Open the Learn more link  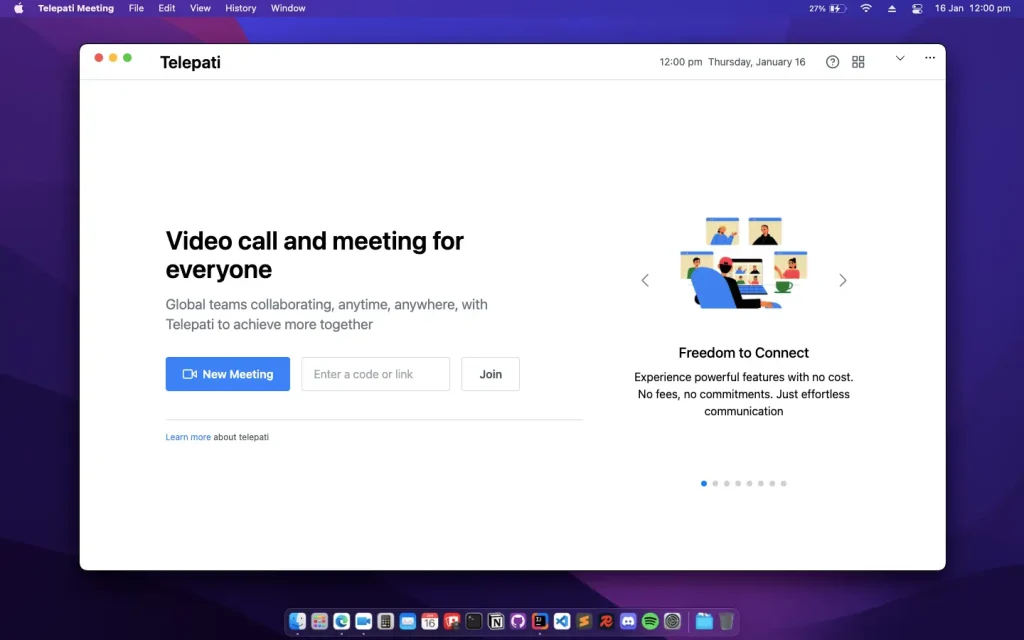(x=188, y=437)
